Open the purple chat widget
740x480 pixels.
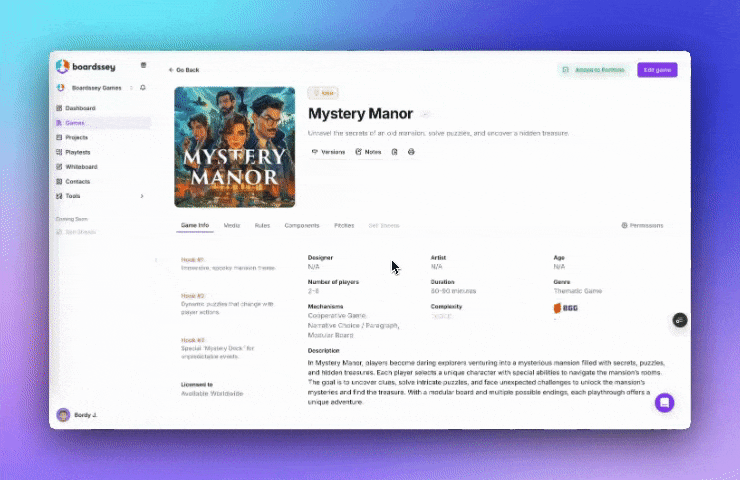click(x=664, y=403)
